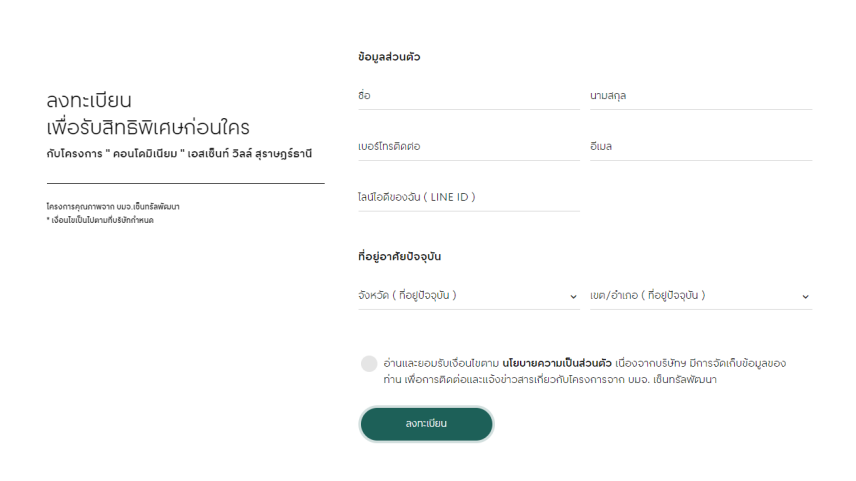Image resolution: width=856 pixels, height=481 pixels.
Task: Click the ที่อยู่อาศัยปัจจุบัน section heading
Action: [399, 257]
